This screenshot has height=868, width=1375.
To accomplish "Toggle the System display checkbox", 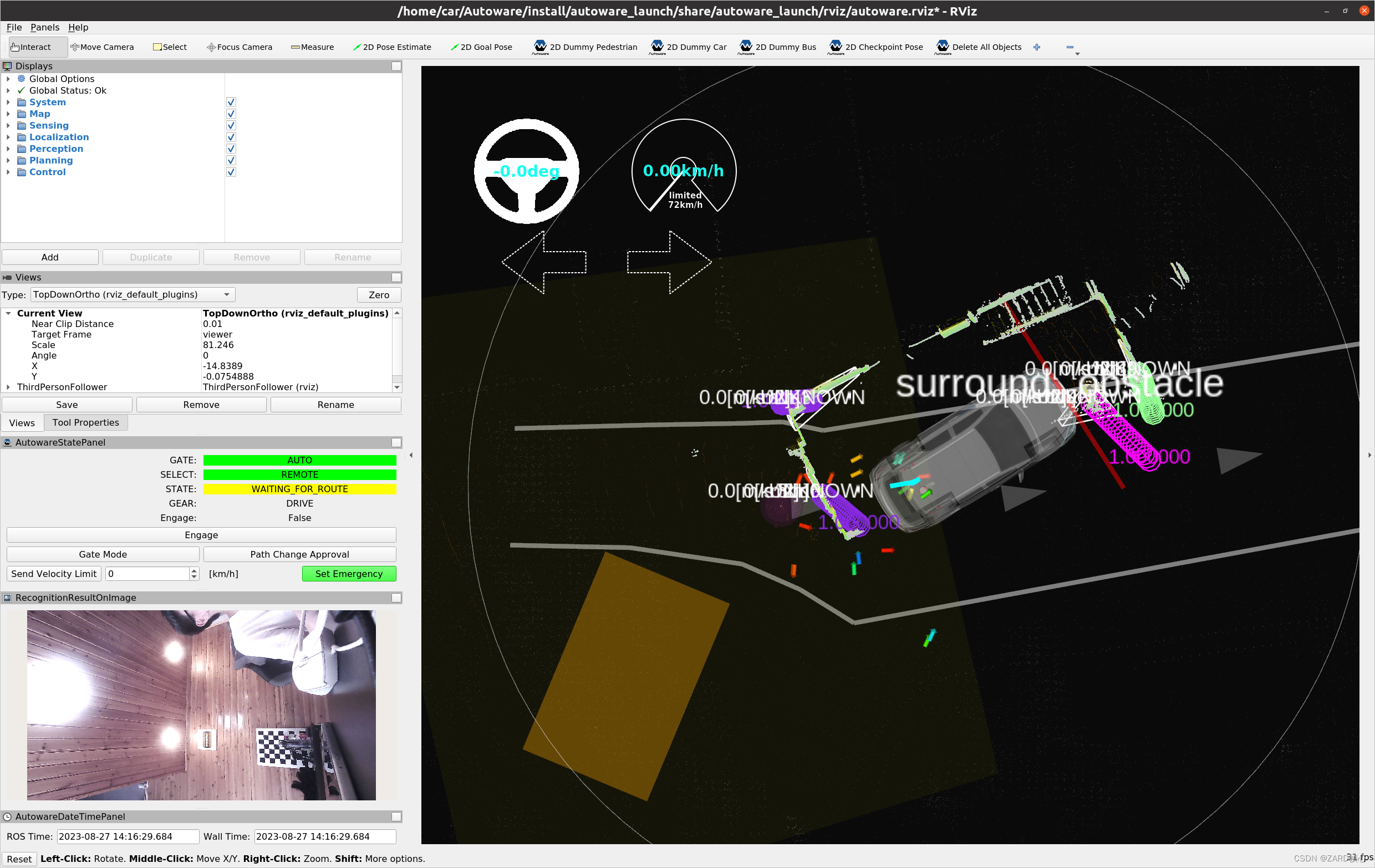I will pyautogui.click(x=231, y=102).
